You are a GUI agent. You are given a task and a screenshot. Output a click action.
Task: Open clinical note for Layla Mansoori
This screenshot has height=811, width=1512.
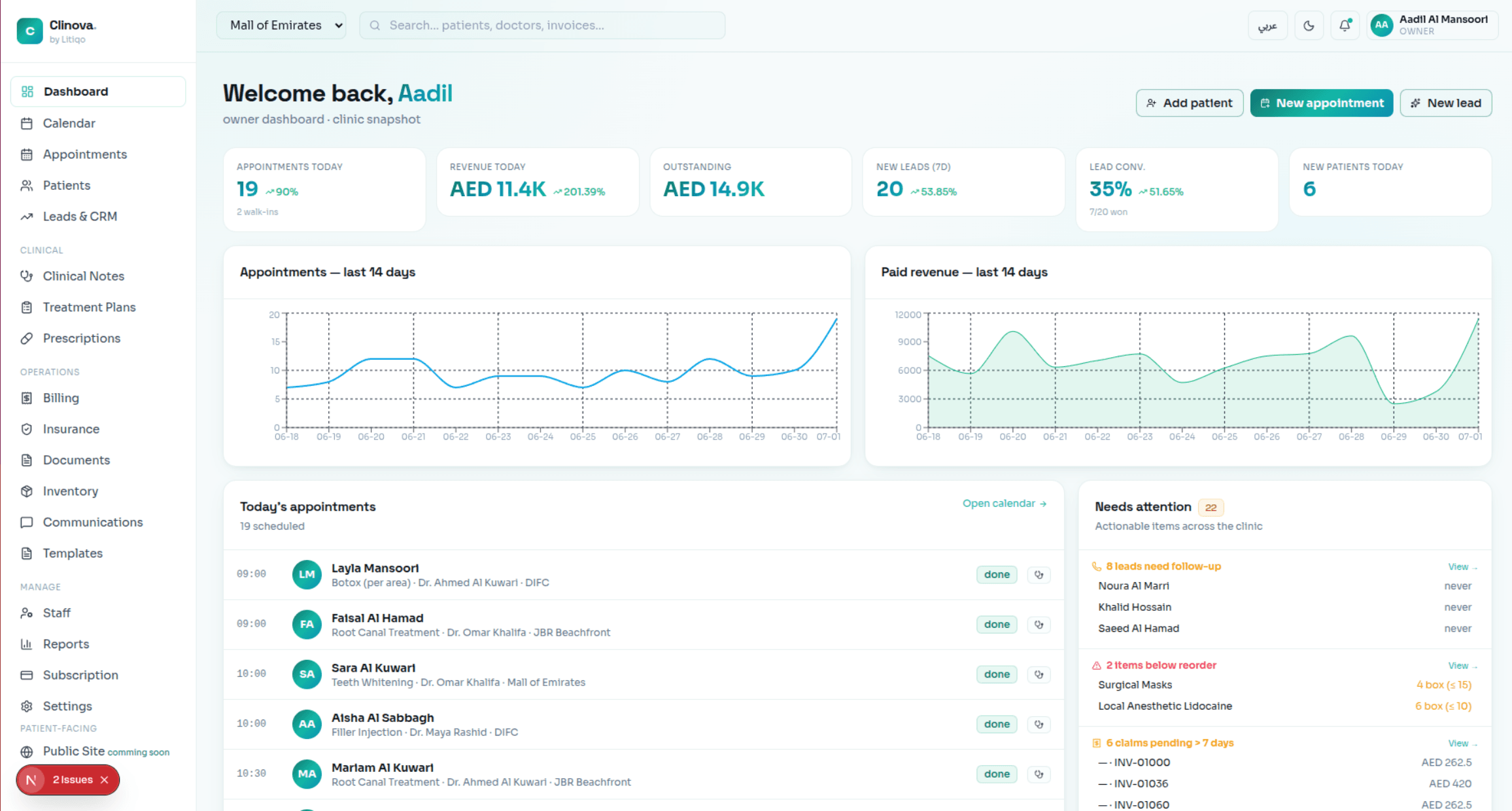pos(1039,574)
